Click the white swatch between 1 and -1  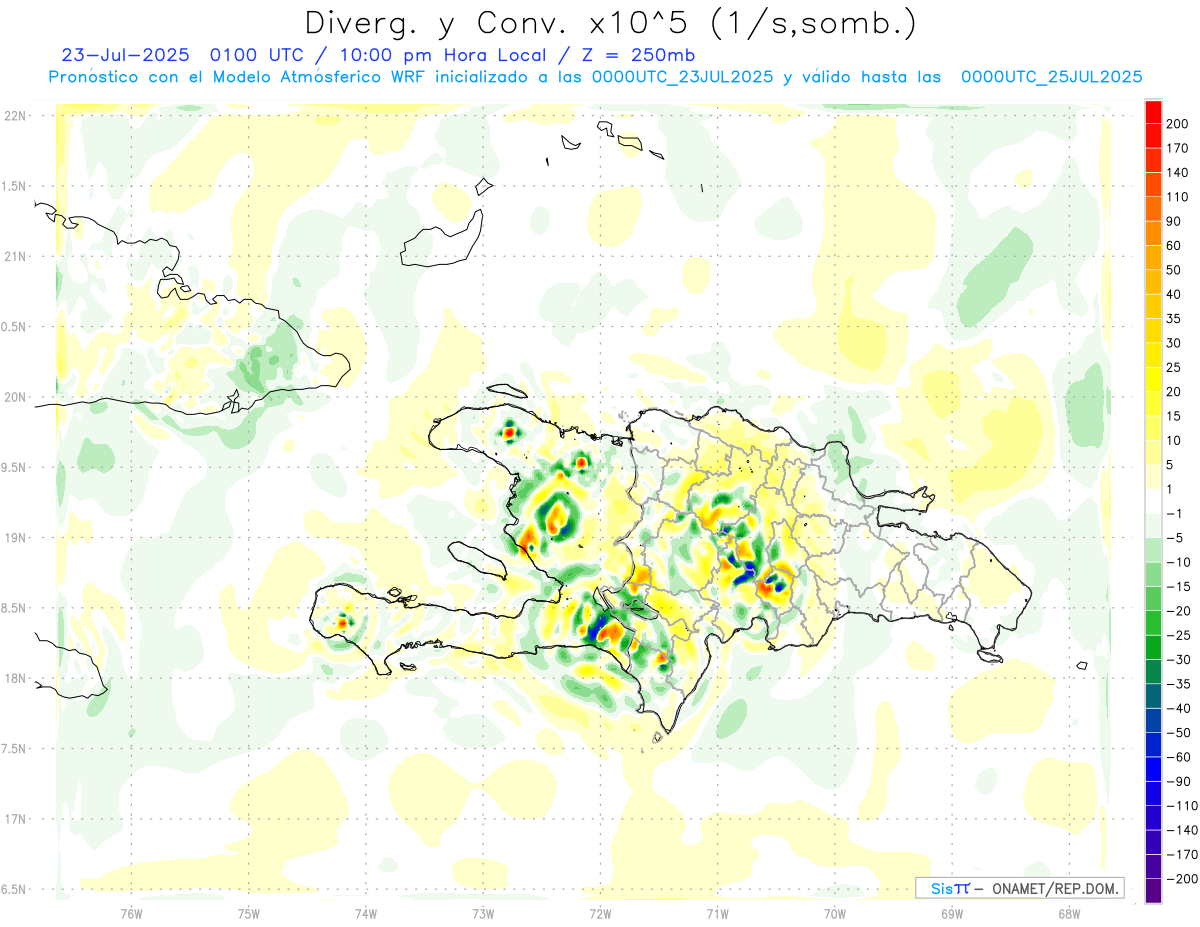pyautogui.click(x=1154, y=502)
